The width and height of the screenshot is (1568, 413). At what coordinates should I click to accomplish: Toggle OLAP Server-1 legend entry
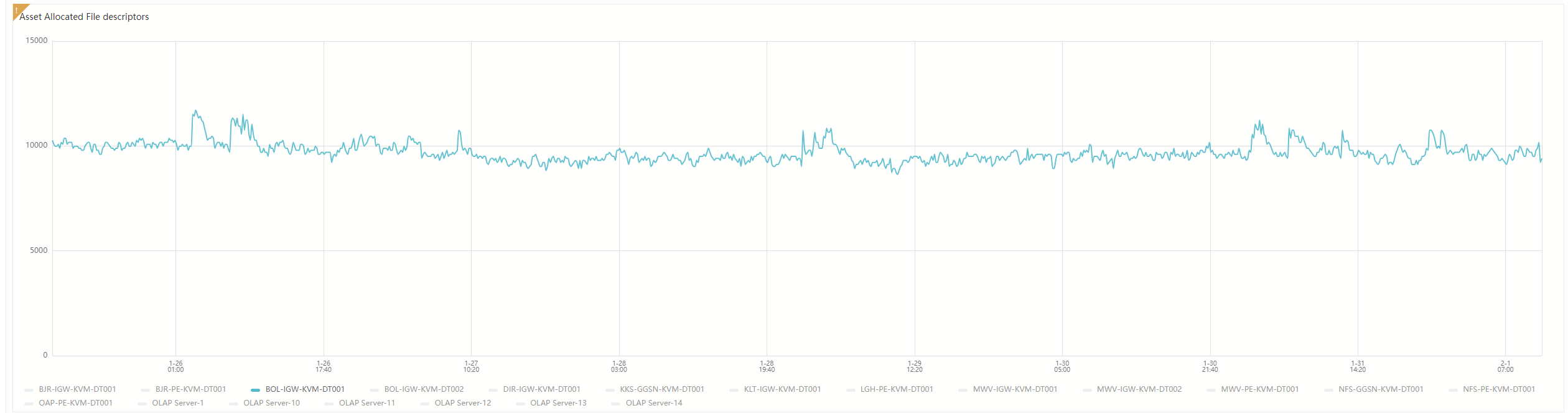(177, 403)
